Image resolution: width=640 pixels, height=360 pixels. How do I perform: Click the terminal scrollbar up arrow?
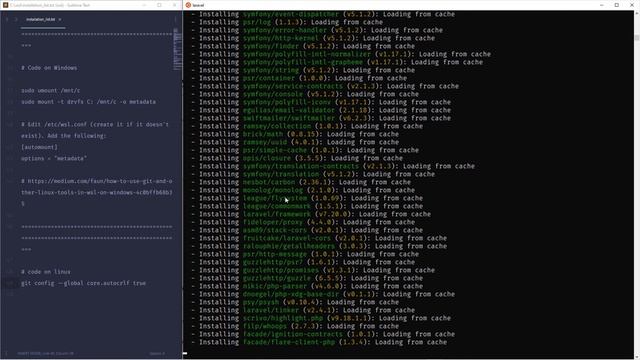pyautogui.click(x=637, y=13)
